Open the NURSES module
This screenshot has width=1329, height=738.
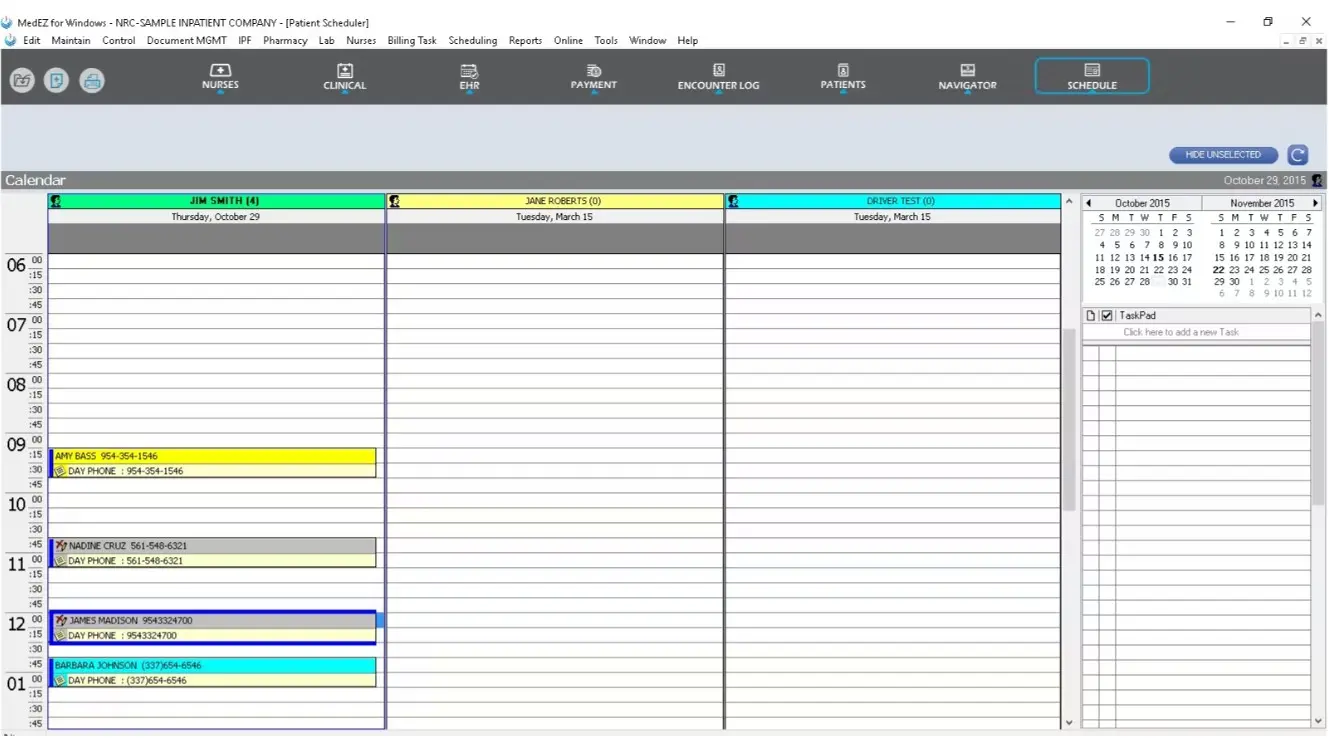(219, 75)
